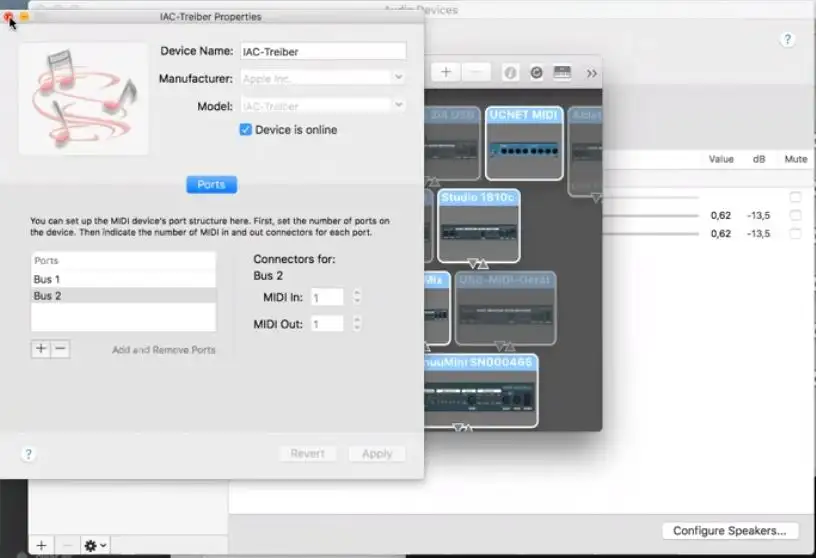The image size is (816, 558).
Task: Open the Model combo box arrow
Action: [399, 105]
